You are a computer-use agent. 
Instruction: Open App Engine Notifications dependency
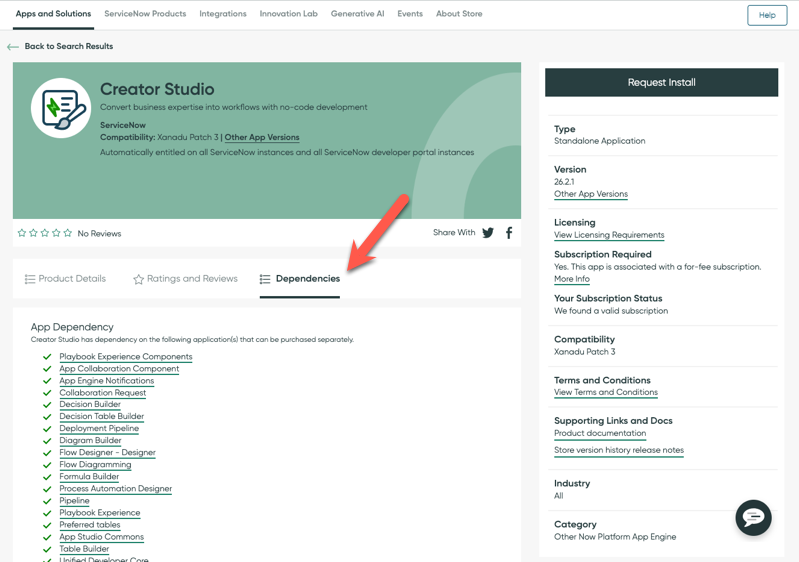tap(106, 381)
